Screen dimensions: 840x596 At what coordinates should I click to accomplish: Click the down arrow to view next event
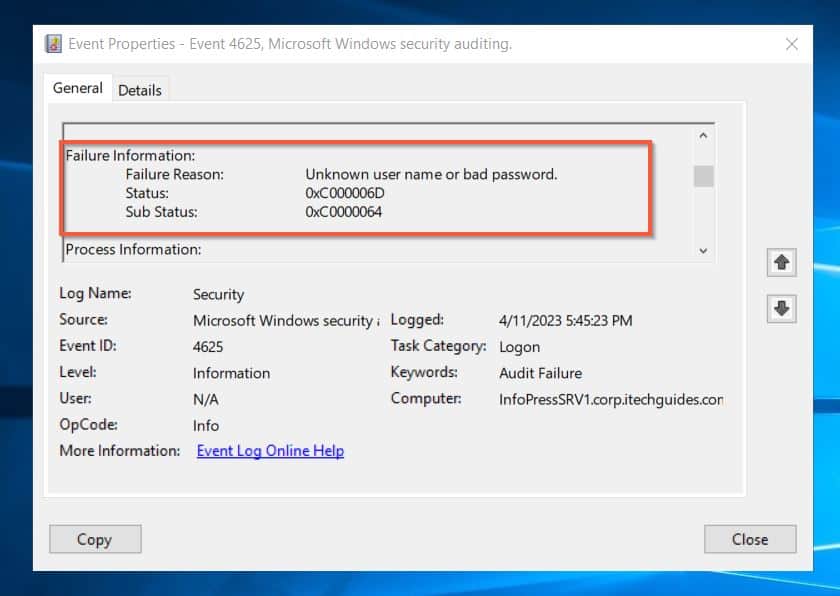click(780, 309)
